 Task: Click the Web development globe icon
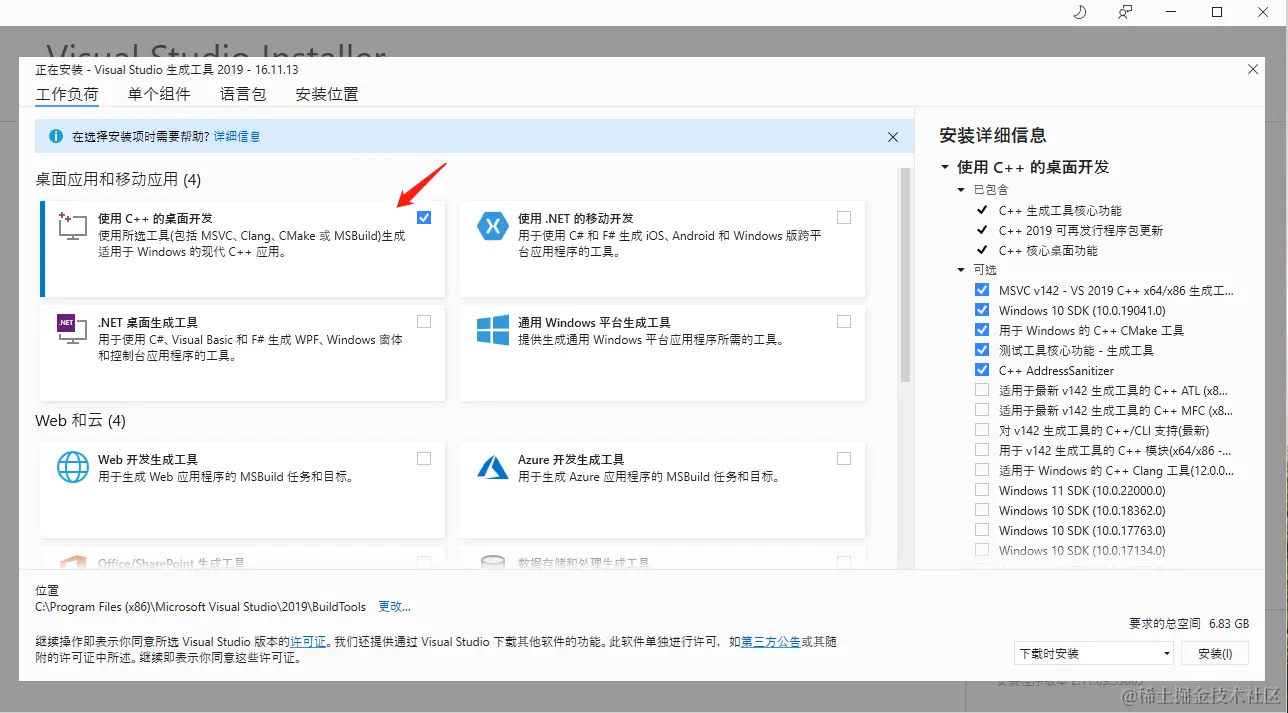point(73,467)
